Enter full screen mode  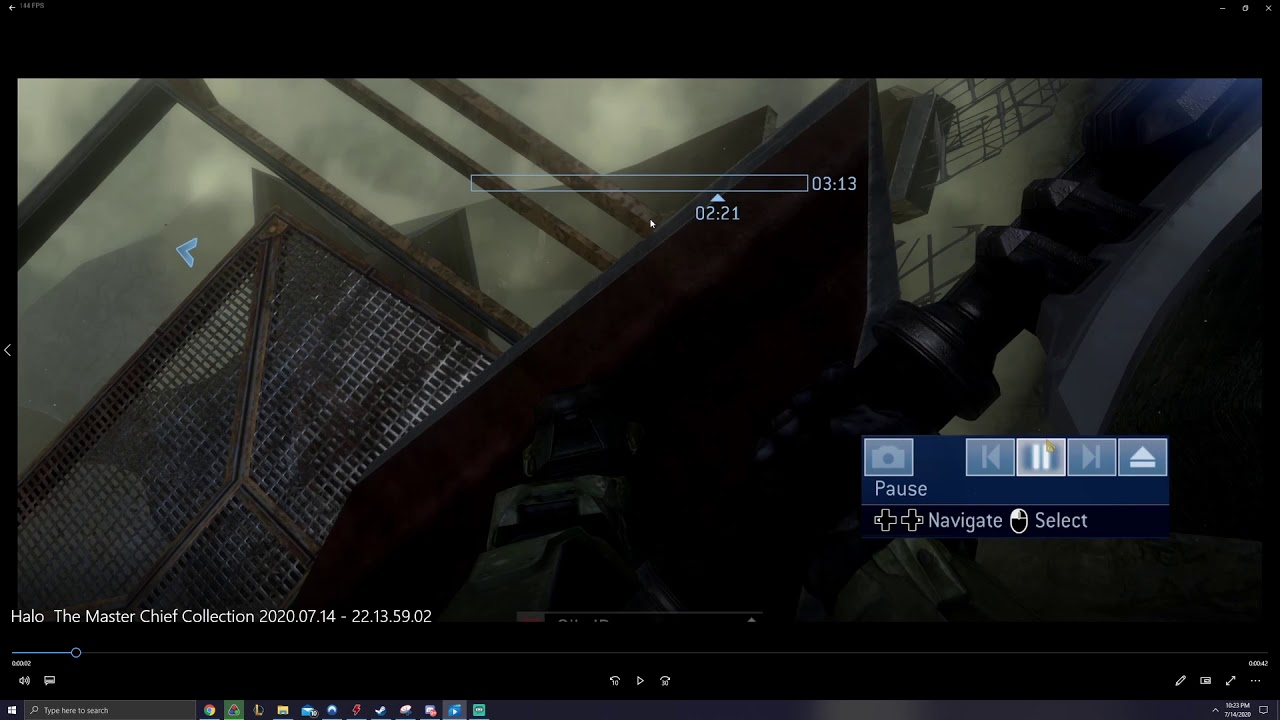[x=1230, y=681]
